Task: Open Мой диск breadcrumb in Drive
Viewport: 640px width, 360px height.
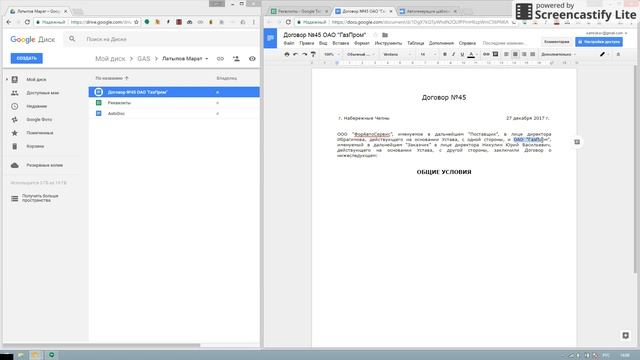Action: pyautogui.click(x=110, y=59)
